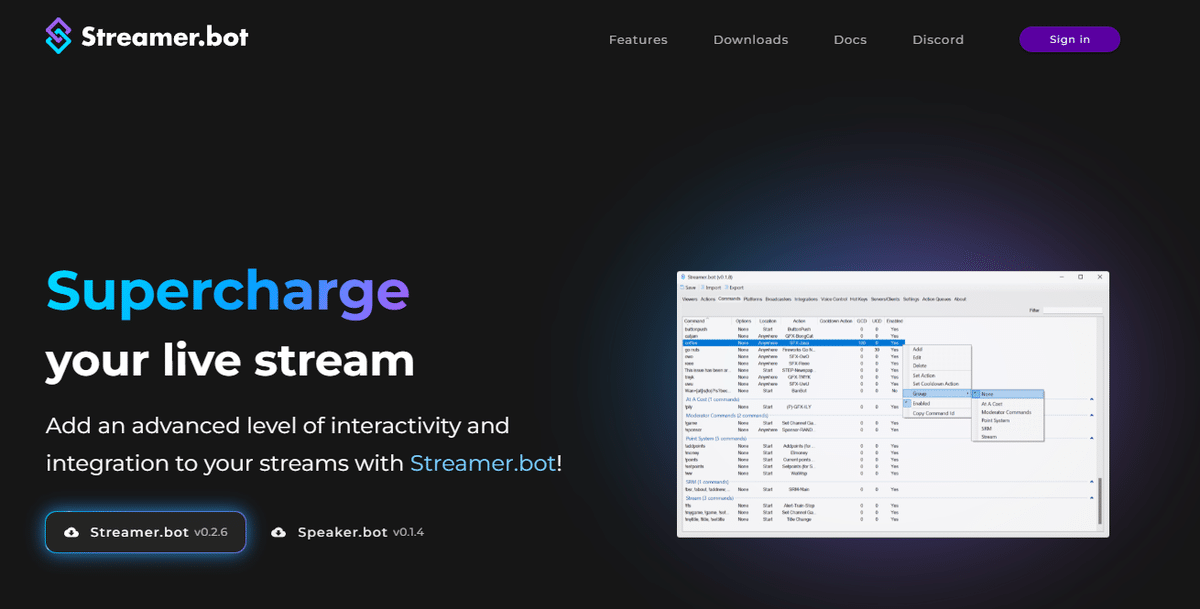Open the Docs navigation link
Image resolution: width=1200 pixels, height=609 pixels.
point(850,40)
